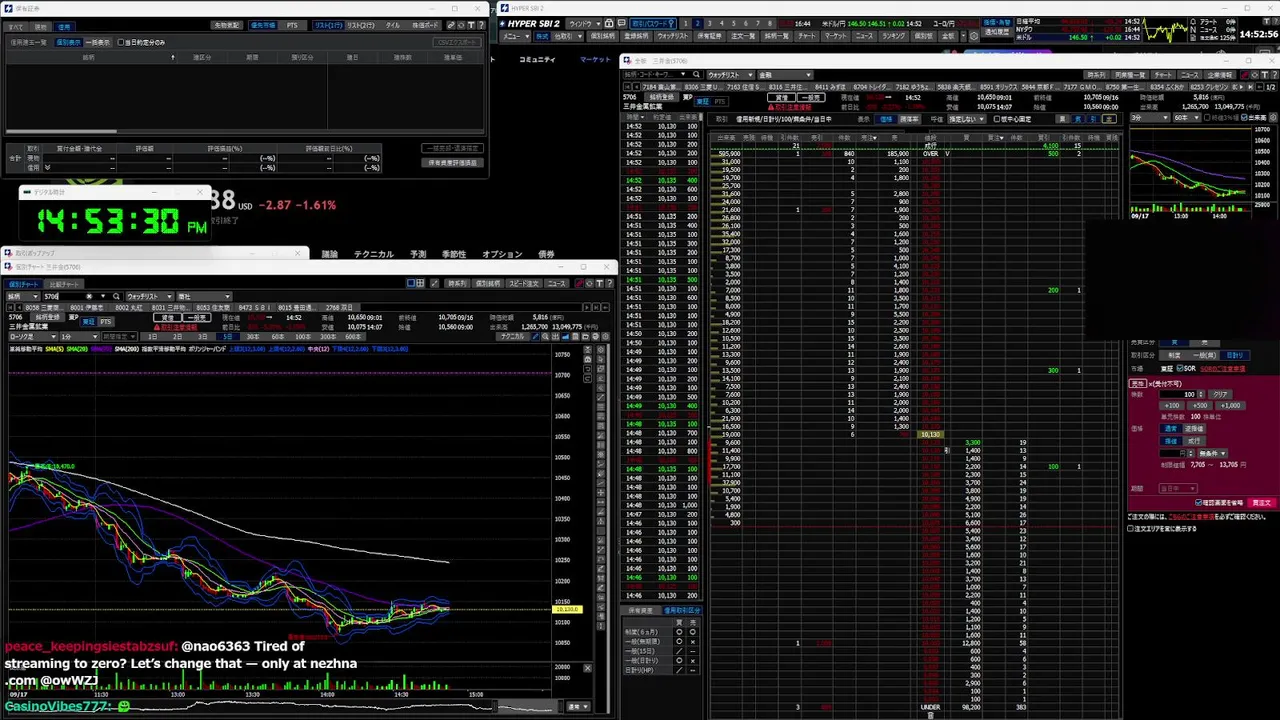
Task: Switch to workspace 2 in HYPER SBI 2
Action: pos(698,23)
